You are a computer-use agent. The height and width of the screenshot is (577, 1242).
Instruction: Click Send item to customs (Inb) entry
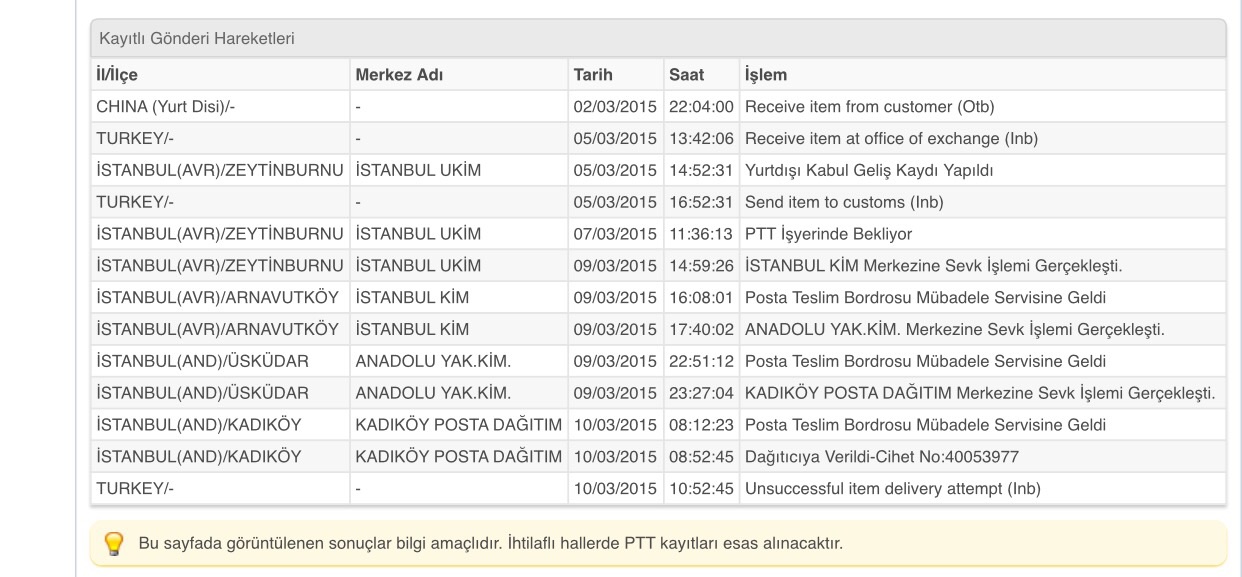click(844, 202)
